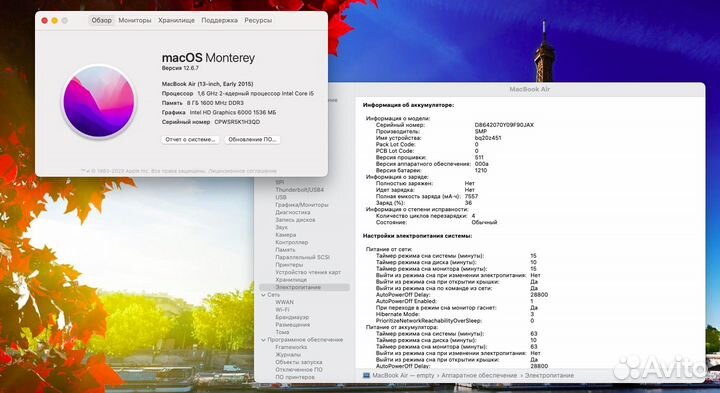
Task: Minimize the About This Mac window
Action: coord(55,20)
